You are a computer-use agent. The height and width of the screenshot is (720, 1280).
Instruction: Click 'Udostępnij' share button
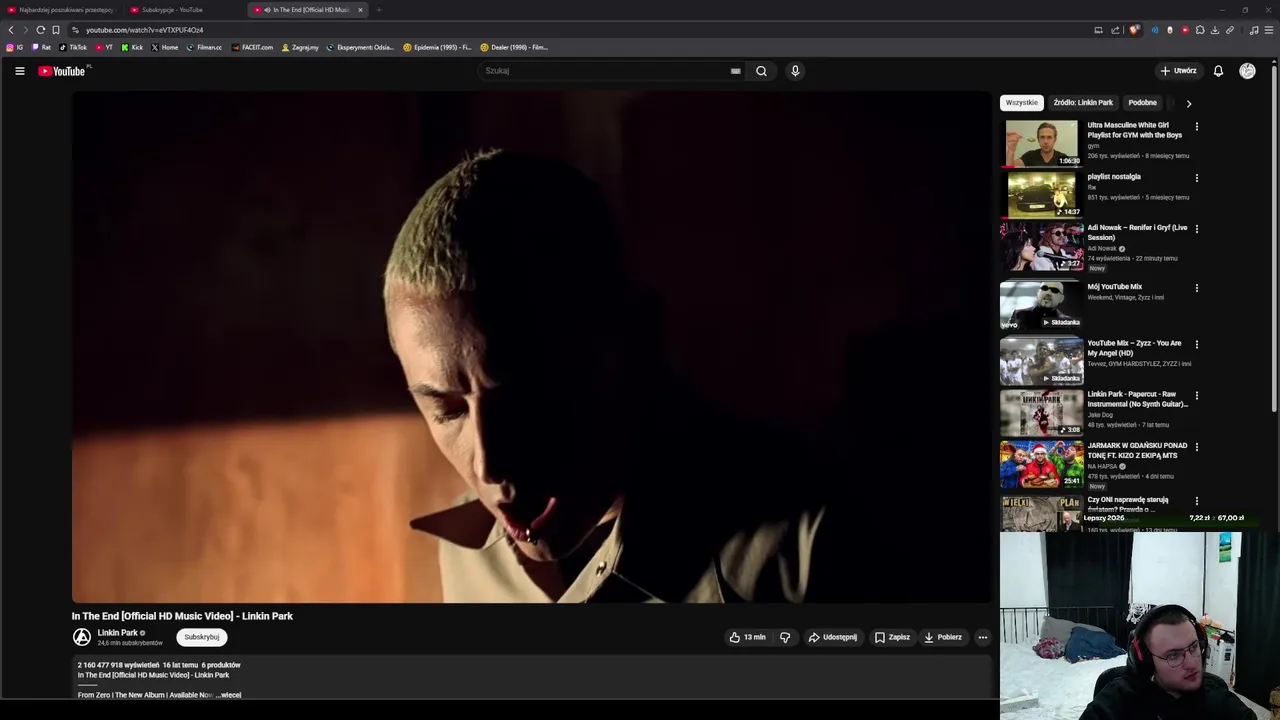(832, 637)
